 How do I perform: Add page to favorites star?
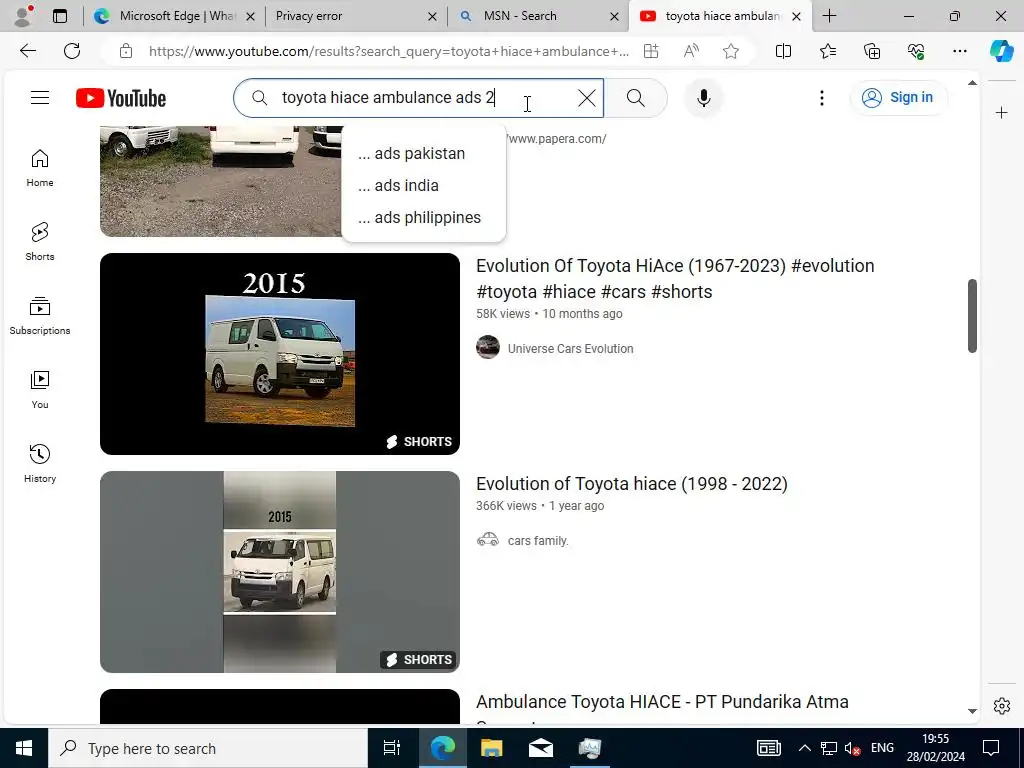731,51
